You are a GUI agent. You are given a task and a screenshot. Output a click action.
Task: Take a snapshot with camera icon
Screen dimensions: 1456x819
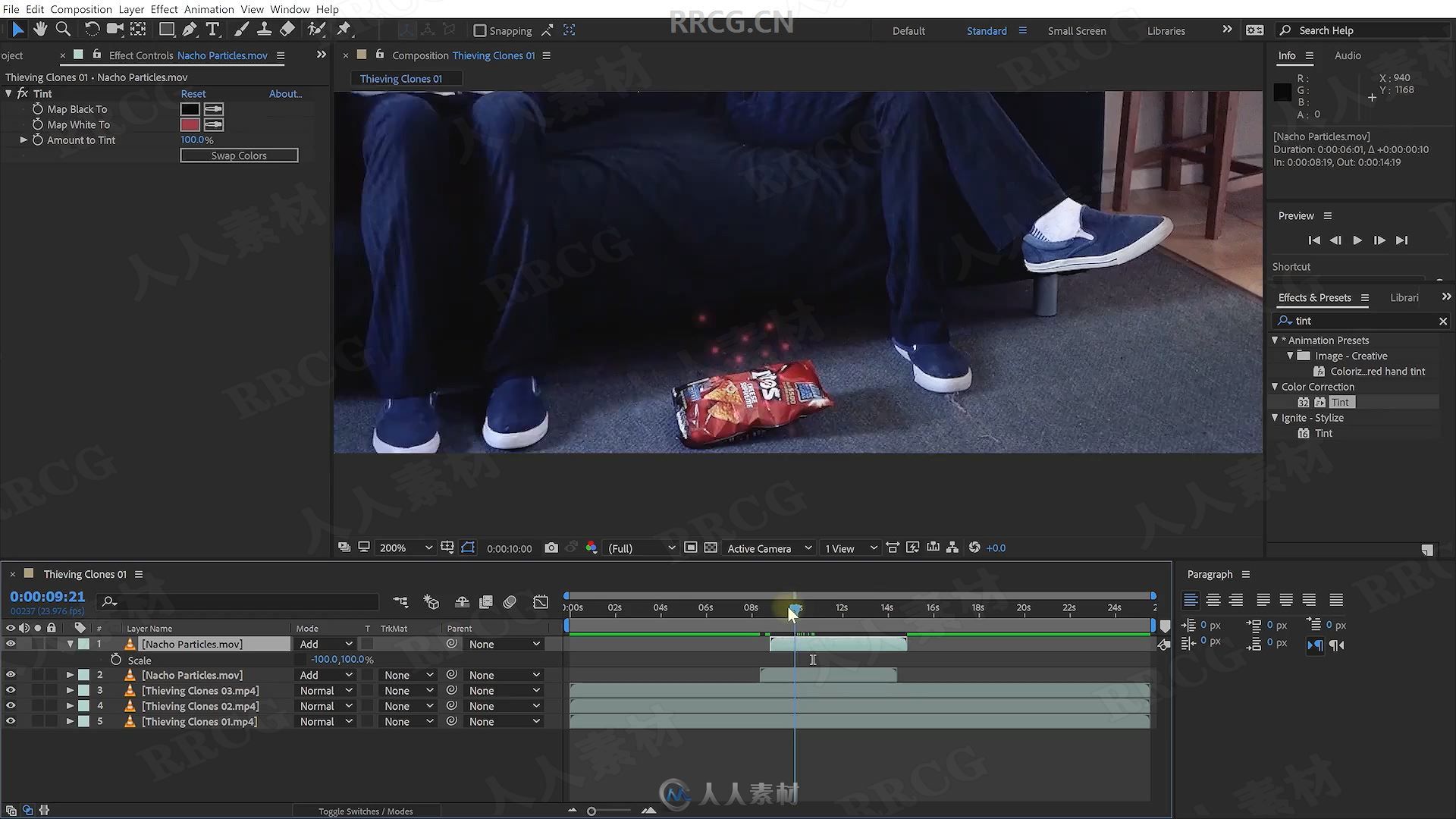[x=551, y=548]
